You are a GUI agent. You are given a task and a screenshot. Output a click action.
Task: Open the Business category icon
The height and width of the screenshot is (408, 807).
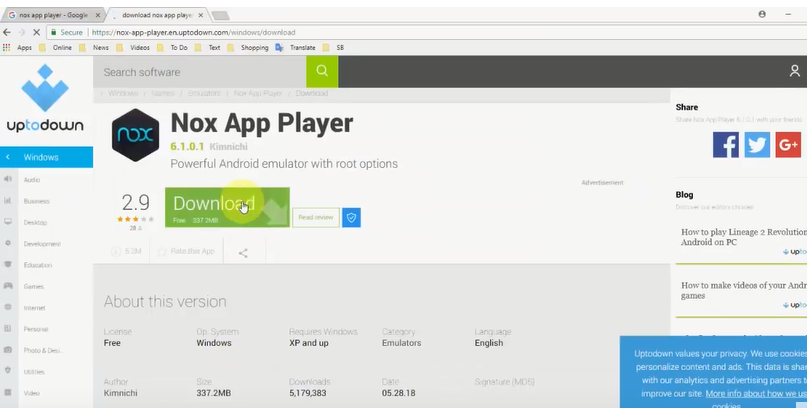coord(8,201)
